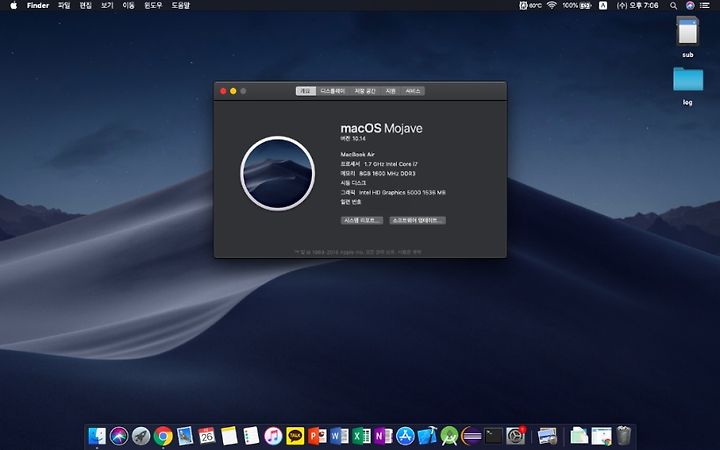
Task: Launch Android Studio
Action: coord(450,436)
